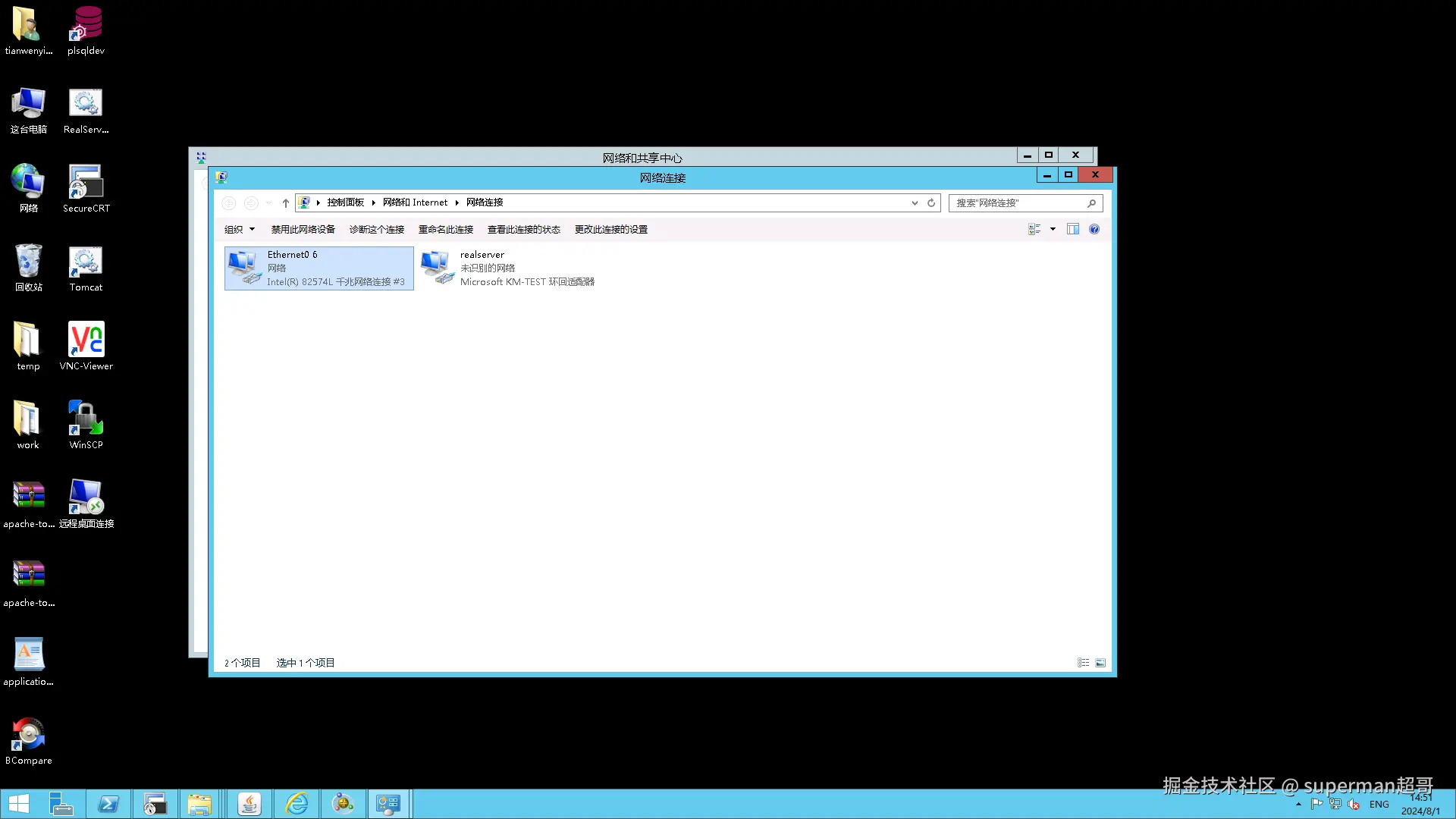Go up one folder level arrow
Viewport: 1456px width, 819px height.
pos(286,202)
